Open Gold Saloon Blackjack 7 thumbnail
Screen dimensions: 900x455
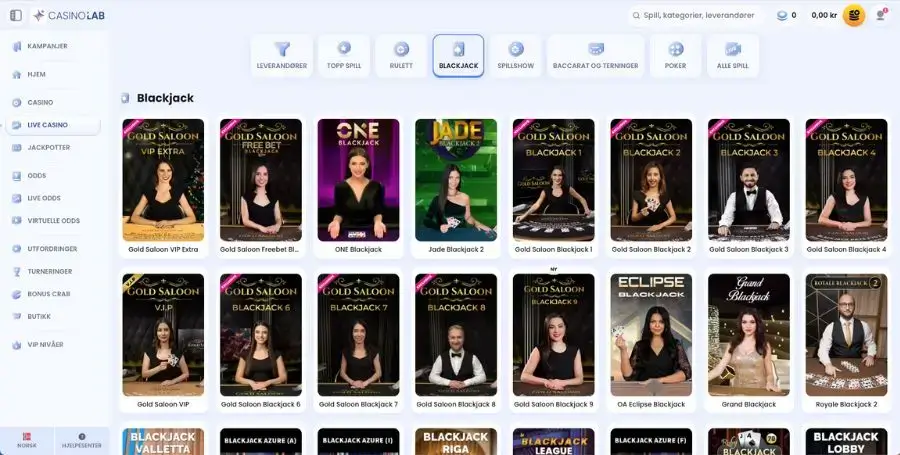tap(358, 335)
